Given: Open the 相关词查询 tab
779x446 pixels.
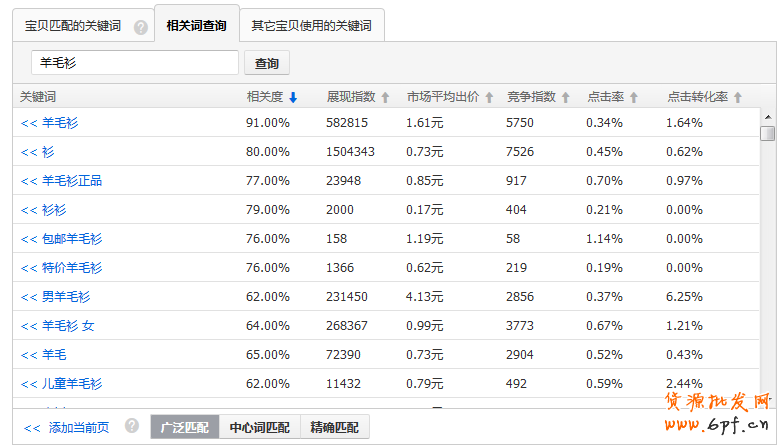Looking at the screenshot, I should pyautogui.click(x=196, y=25).
